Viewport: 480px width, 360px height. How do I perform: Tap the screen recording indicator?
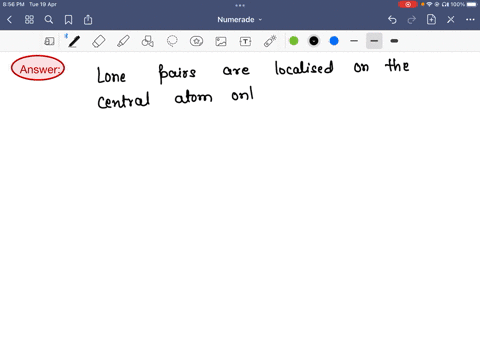408,4
